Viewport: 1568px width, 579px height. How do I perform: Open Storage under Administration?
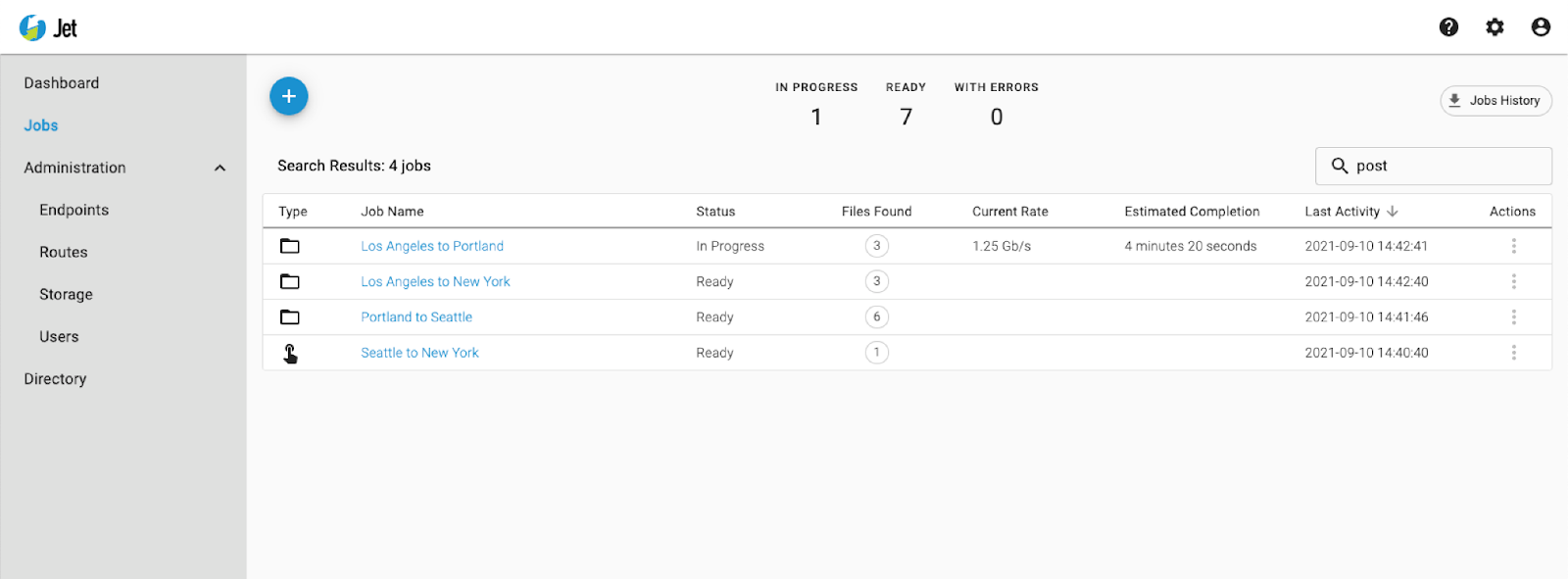(x=66, y=294)
